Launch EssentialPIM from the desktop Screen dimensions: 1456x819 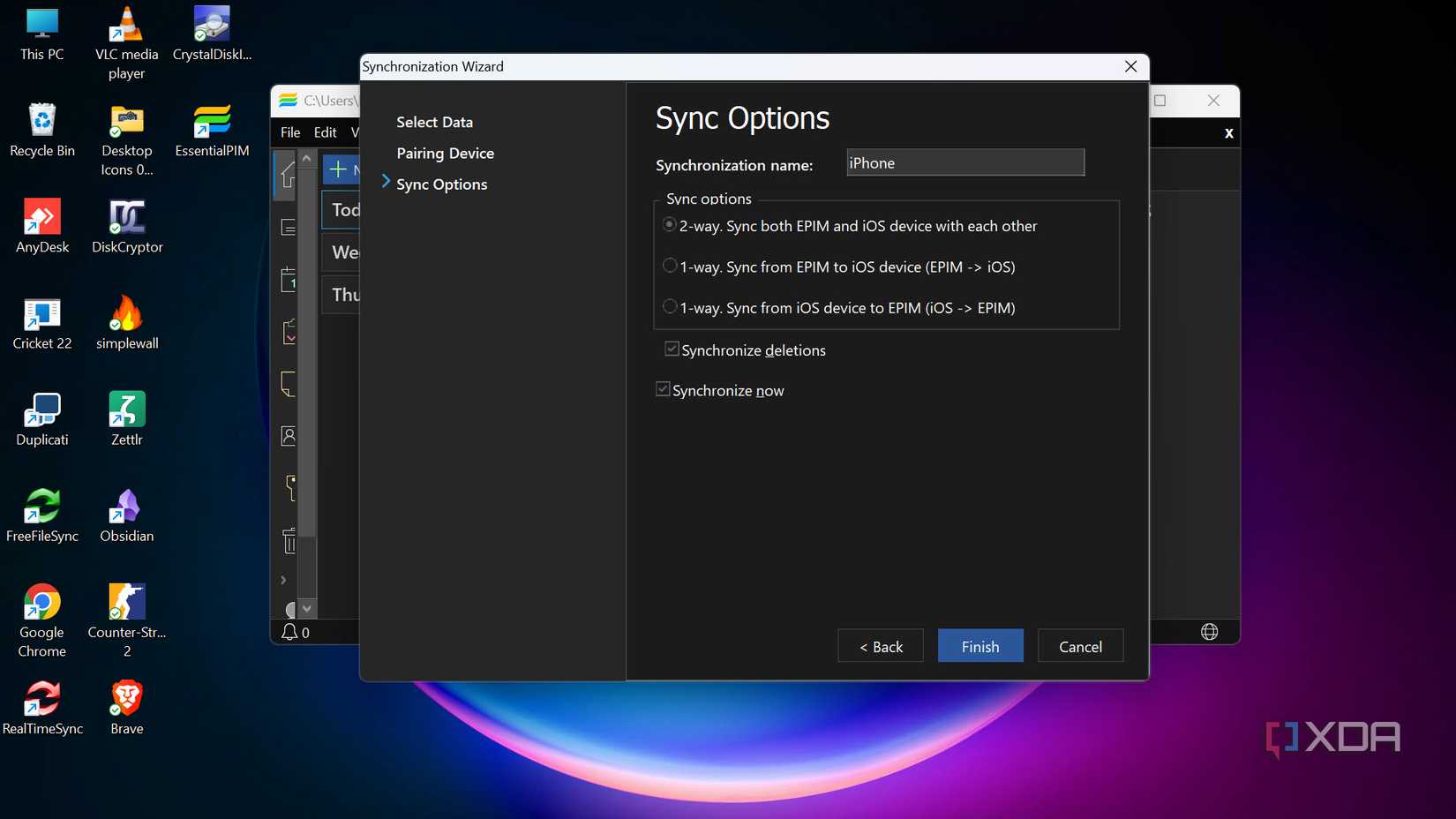tap(212, 131)
